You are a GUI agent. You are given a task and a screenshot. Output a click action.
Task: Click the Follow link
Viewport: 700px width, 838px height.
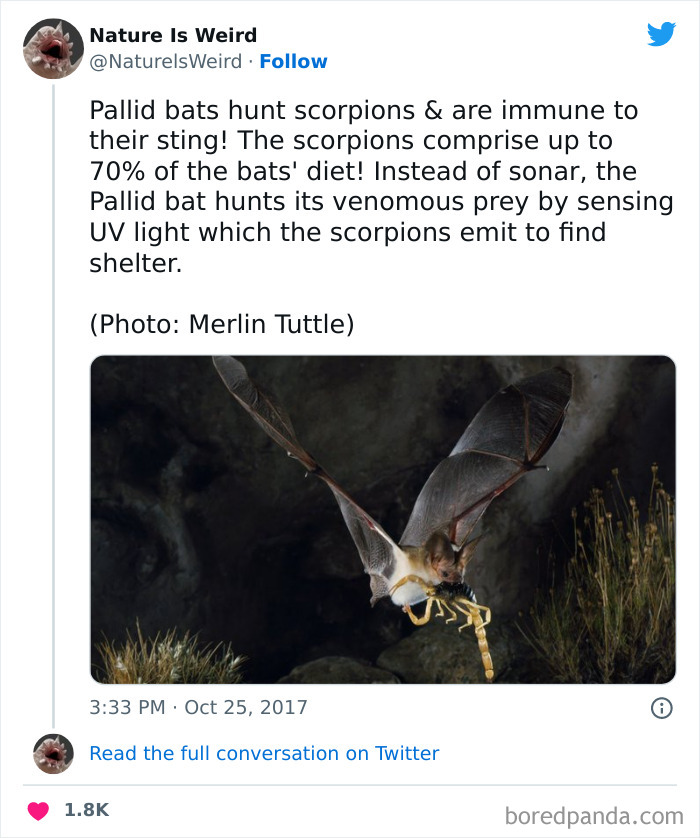[x=293, y=61]
